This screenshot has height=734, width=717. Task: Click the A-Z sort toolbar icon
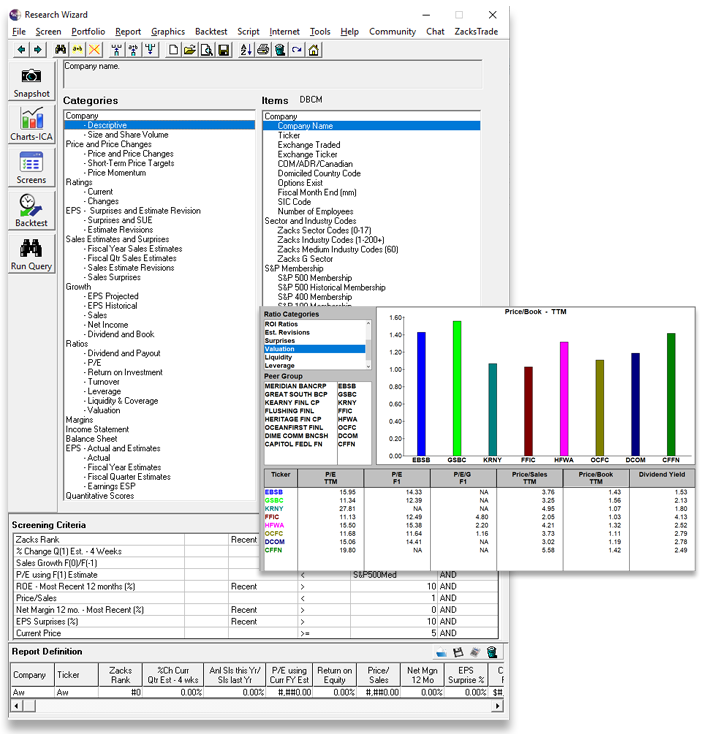click(246, 50)
